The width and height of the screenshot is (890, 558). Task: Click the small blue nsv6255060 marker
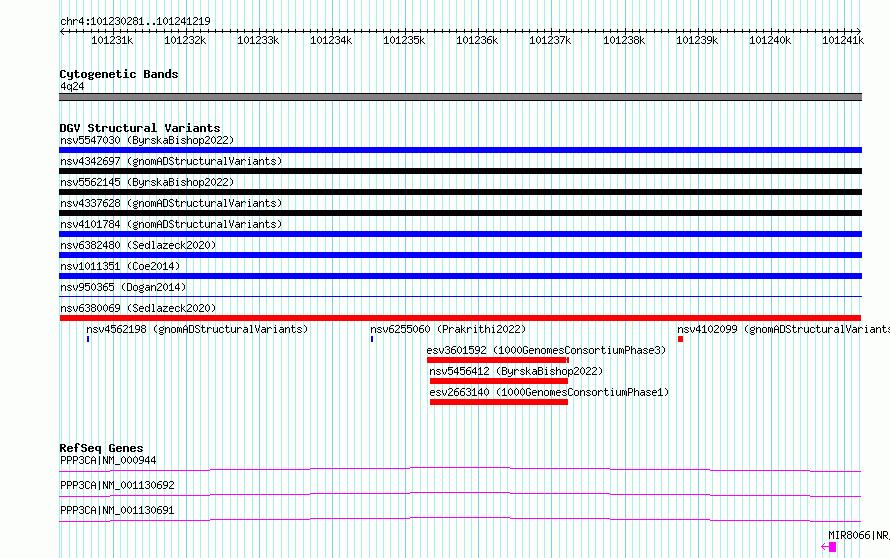372,339
